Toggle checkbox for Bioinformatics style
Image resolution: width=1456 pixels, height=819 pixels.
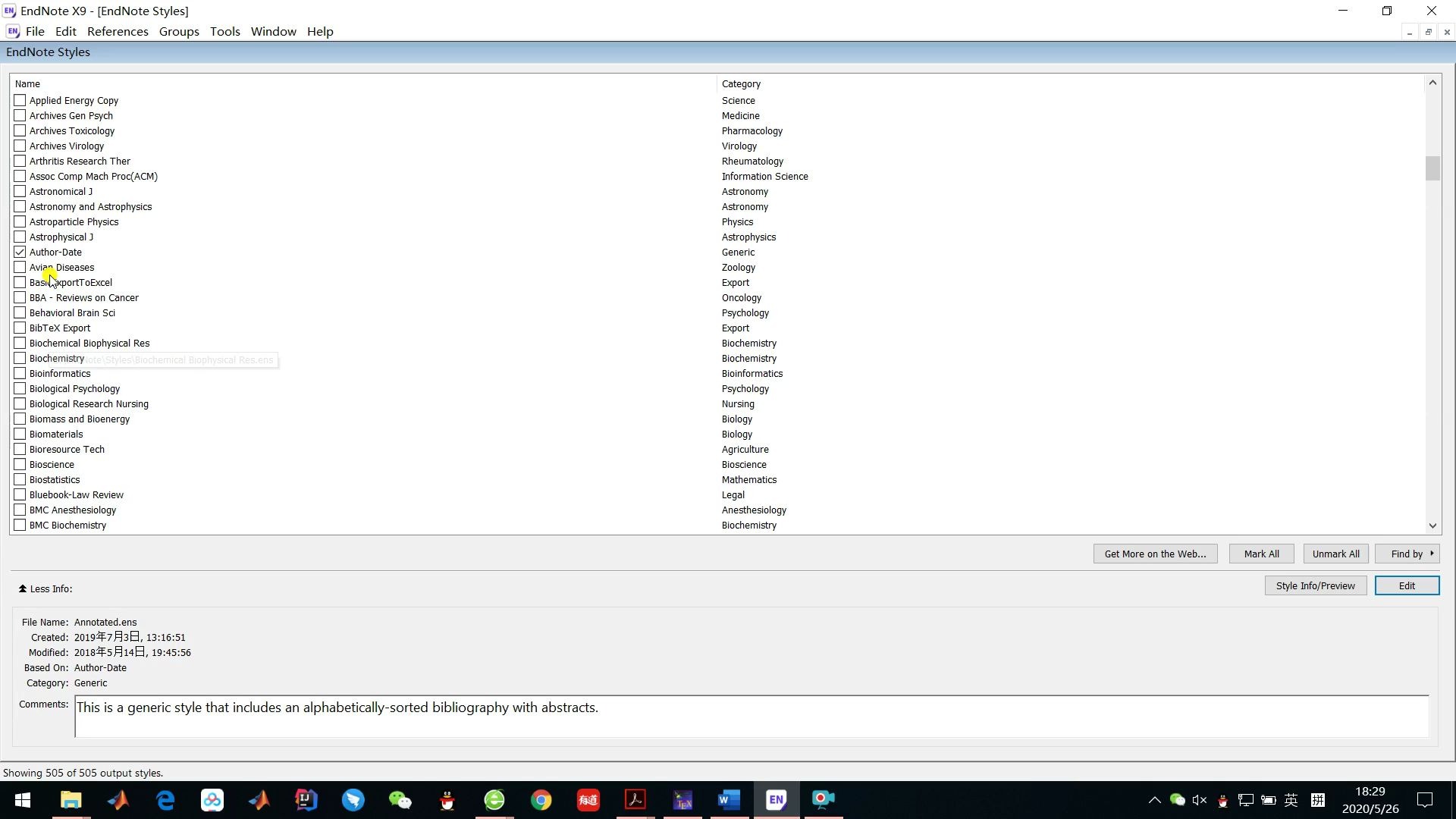(x=20, y=373)
